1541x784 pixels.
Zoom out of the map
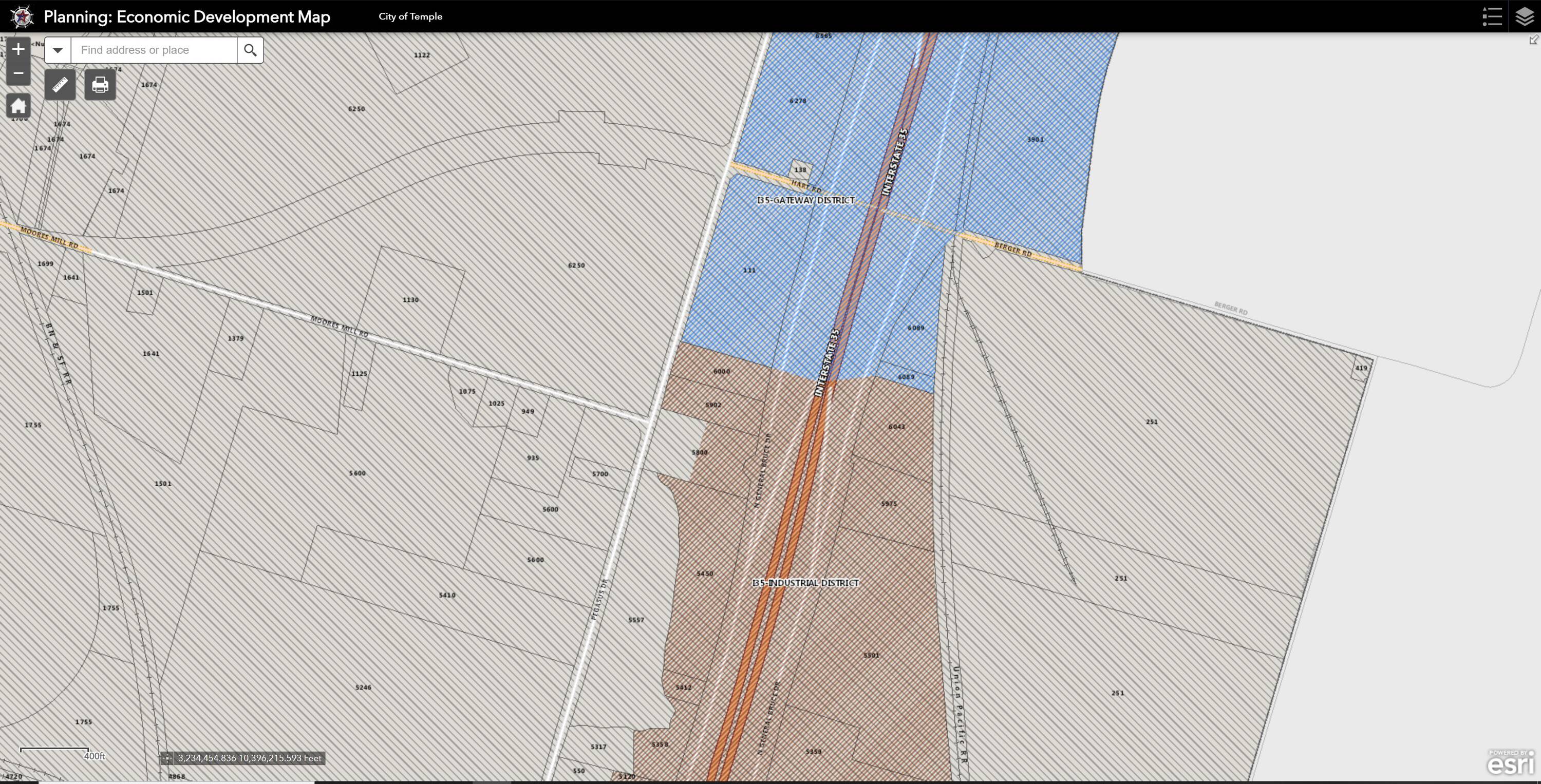(x=18, y=73)
